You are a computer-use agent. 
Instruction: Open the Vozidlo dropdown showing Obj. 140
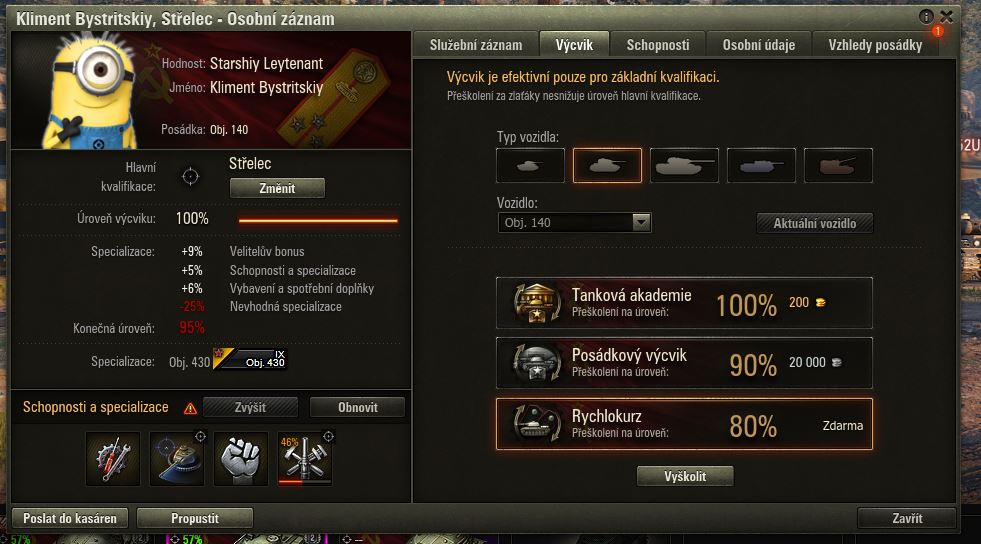point(574,223)
